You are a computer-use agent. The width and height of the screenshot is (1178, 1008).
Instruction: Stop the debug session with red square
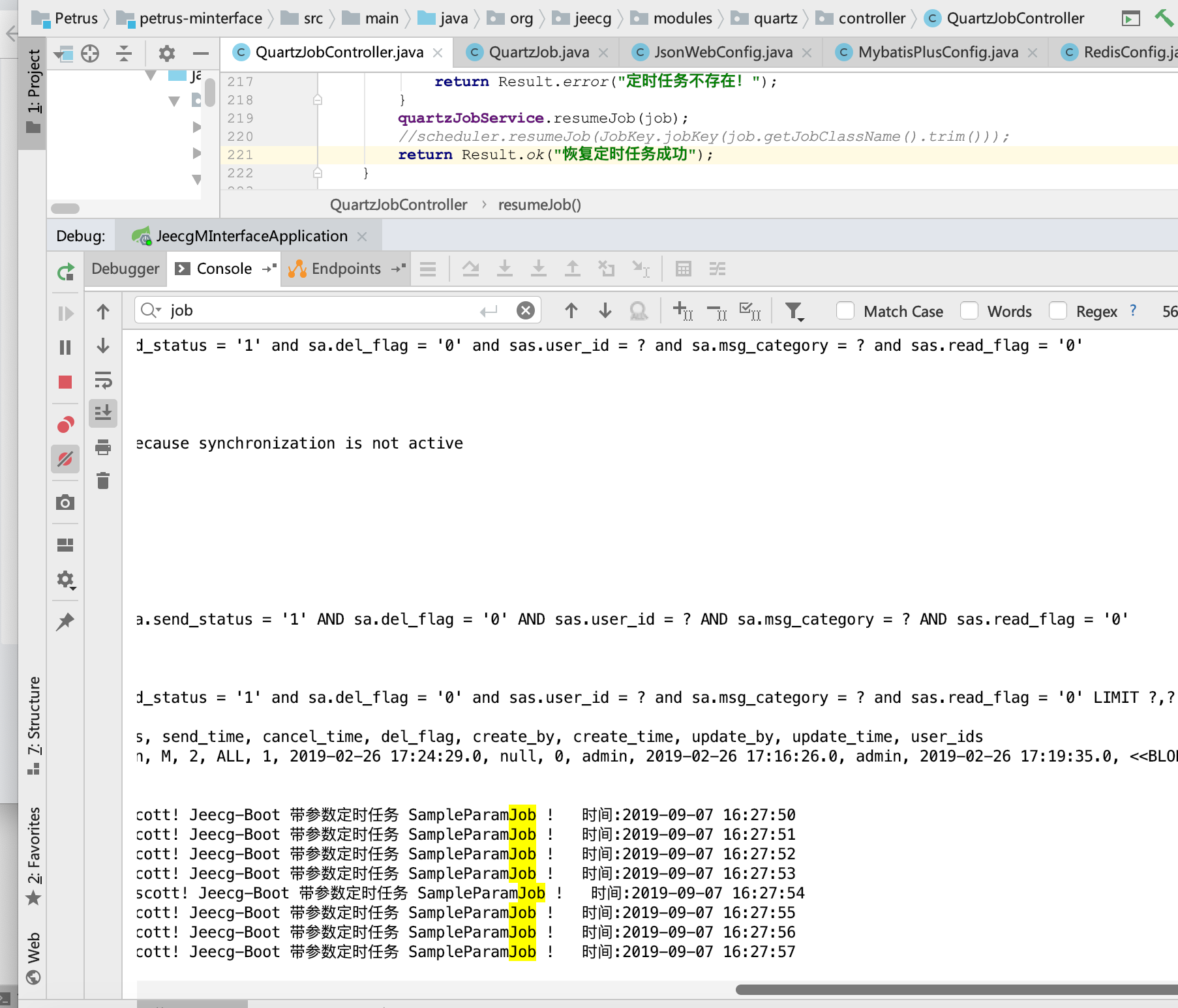click(65, 382)
